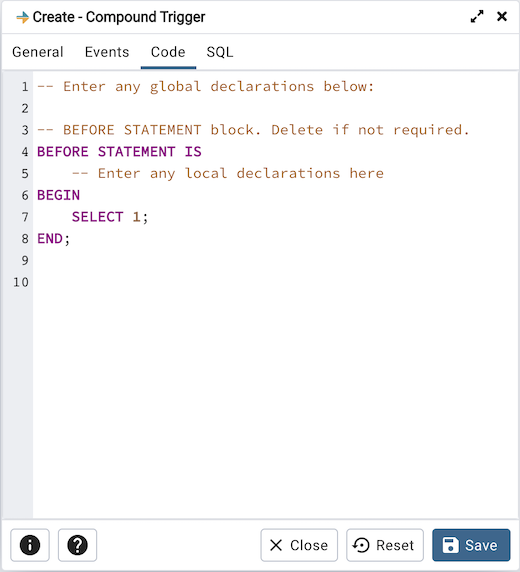This screenshot has height=572, width=520.
Task: Switch to the Events tab
Action: click(107, 52)
